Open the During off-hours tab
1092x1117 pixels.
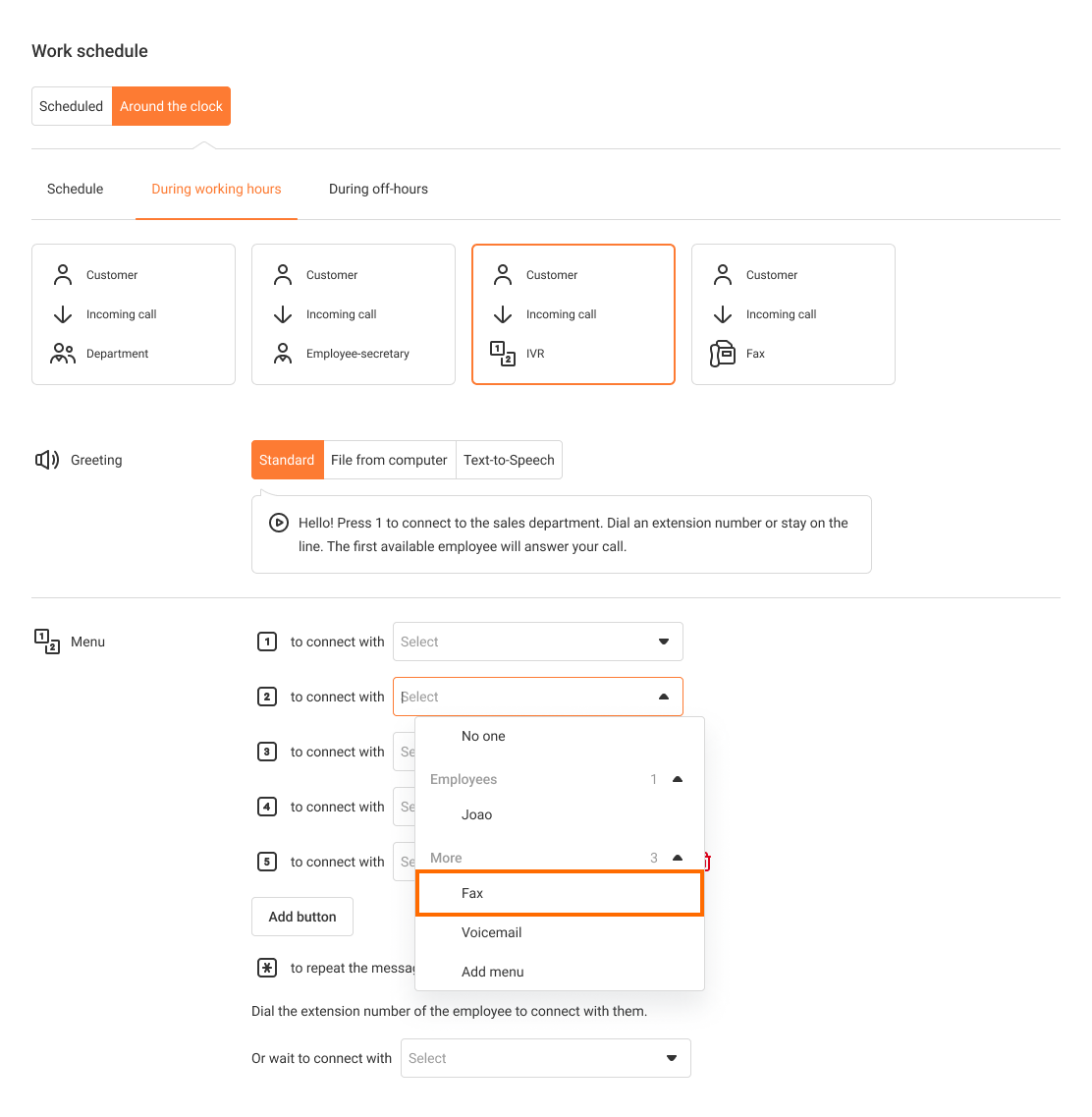point(379,189)
